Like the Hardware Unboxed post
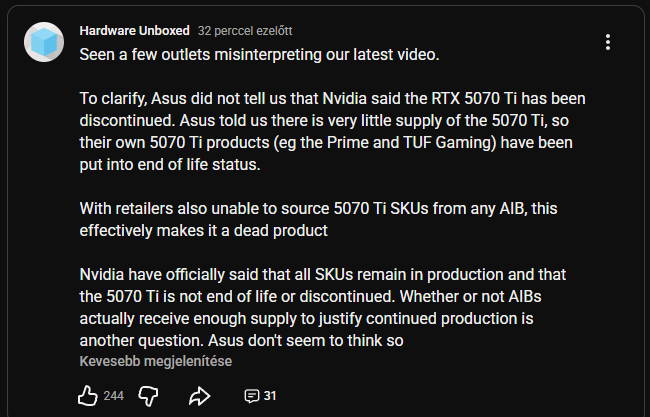Viewport: 650px width, 417px height. click(87, 395)
